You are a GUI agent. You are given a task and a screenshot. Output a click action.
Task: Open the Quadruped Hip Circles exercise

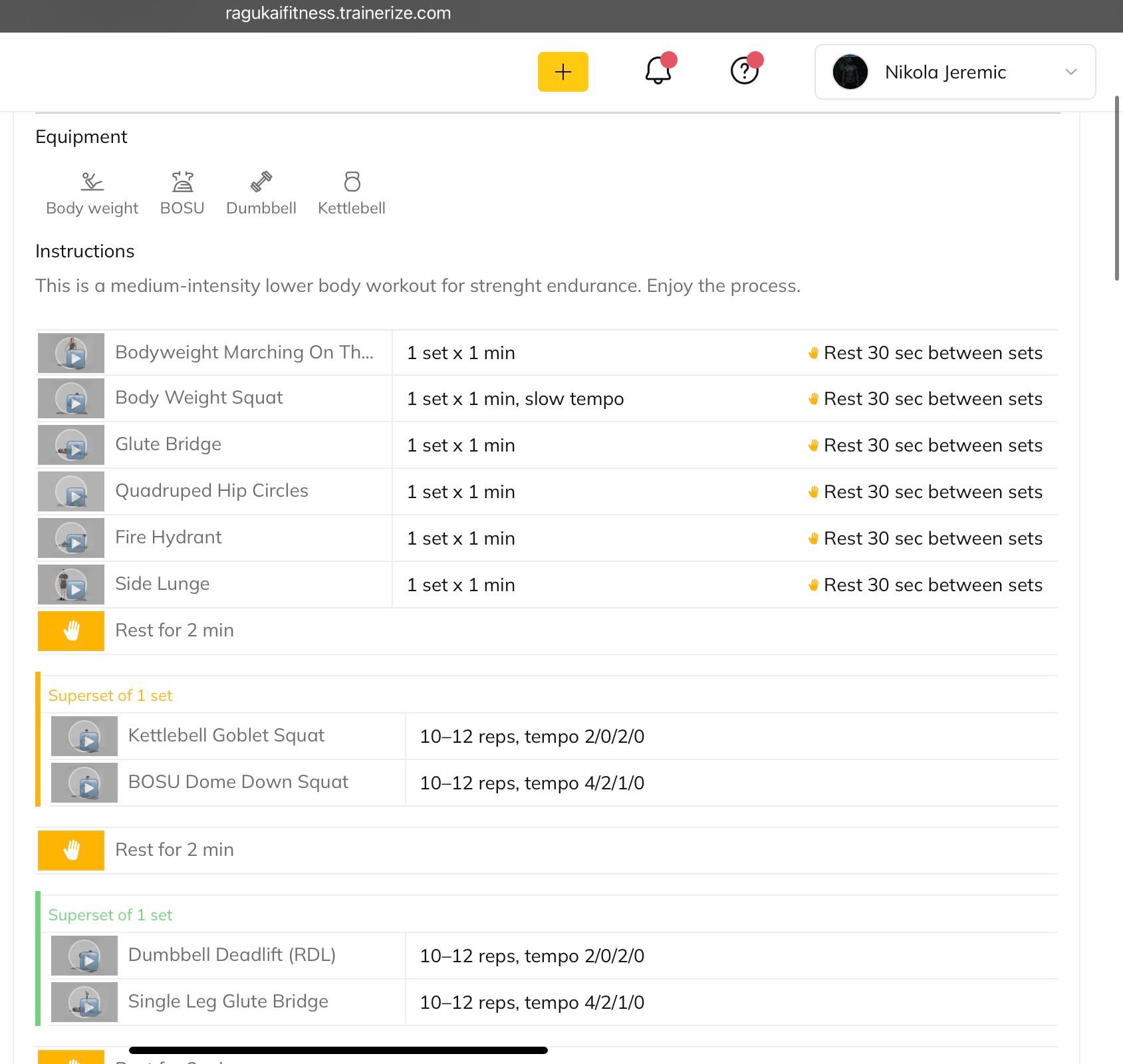click(x=211, y=491)
